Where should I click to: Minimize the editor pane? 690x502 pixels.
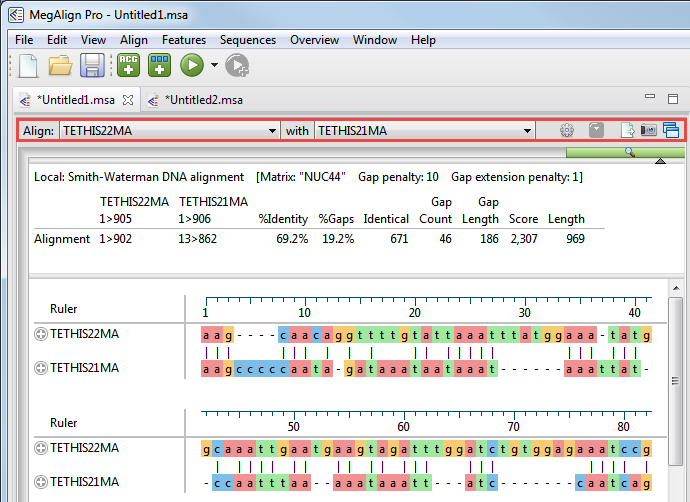click(x=650, y=96)
